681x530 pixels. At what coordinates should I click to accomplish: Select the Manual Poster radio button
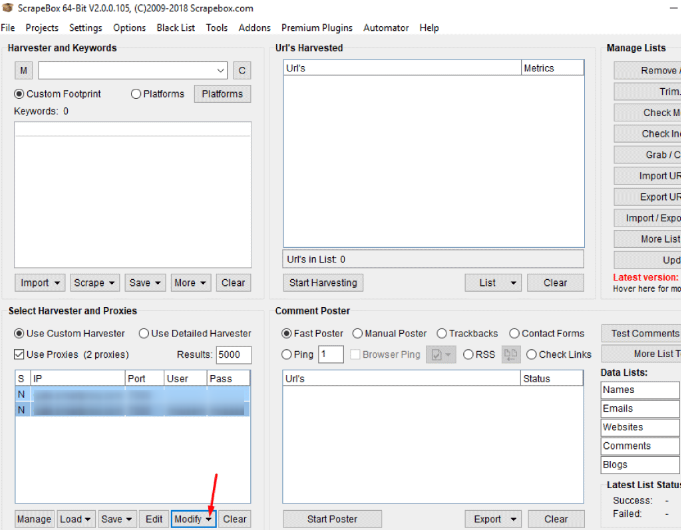(390, 334)
